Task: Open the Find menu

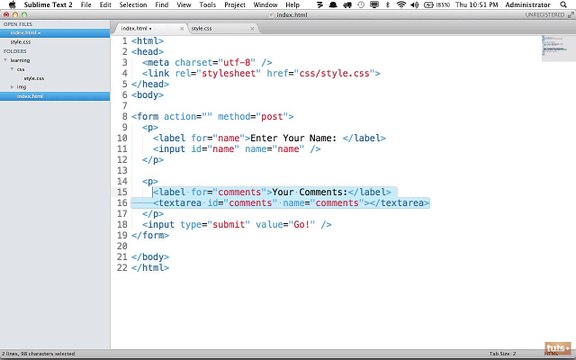Action: (x=162, y=5)
